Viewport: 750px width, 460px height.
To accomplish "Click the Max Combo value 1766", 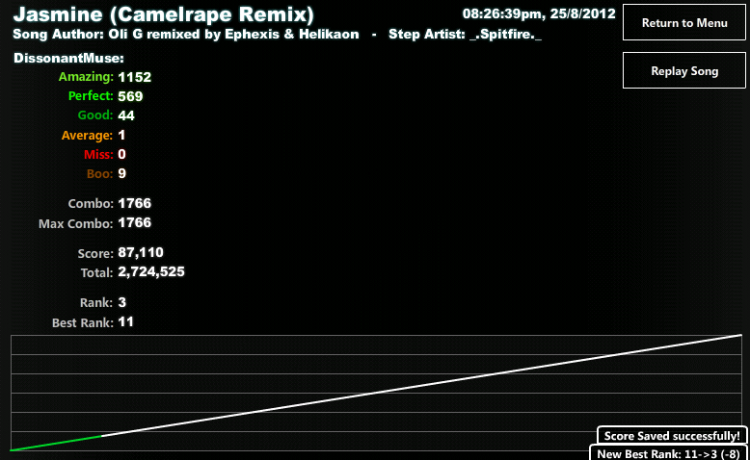I will click(134, 222).
